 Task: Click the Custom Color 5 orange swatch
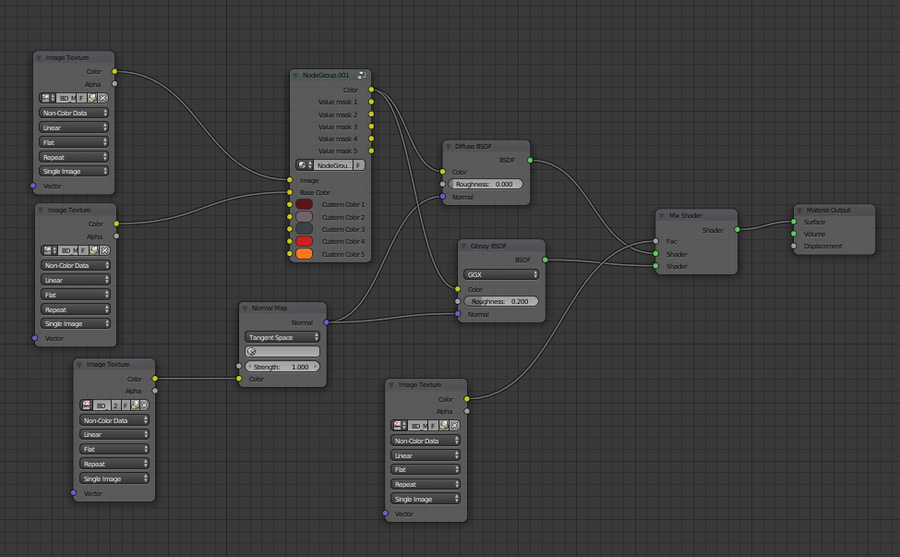[304, 254]
